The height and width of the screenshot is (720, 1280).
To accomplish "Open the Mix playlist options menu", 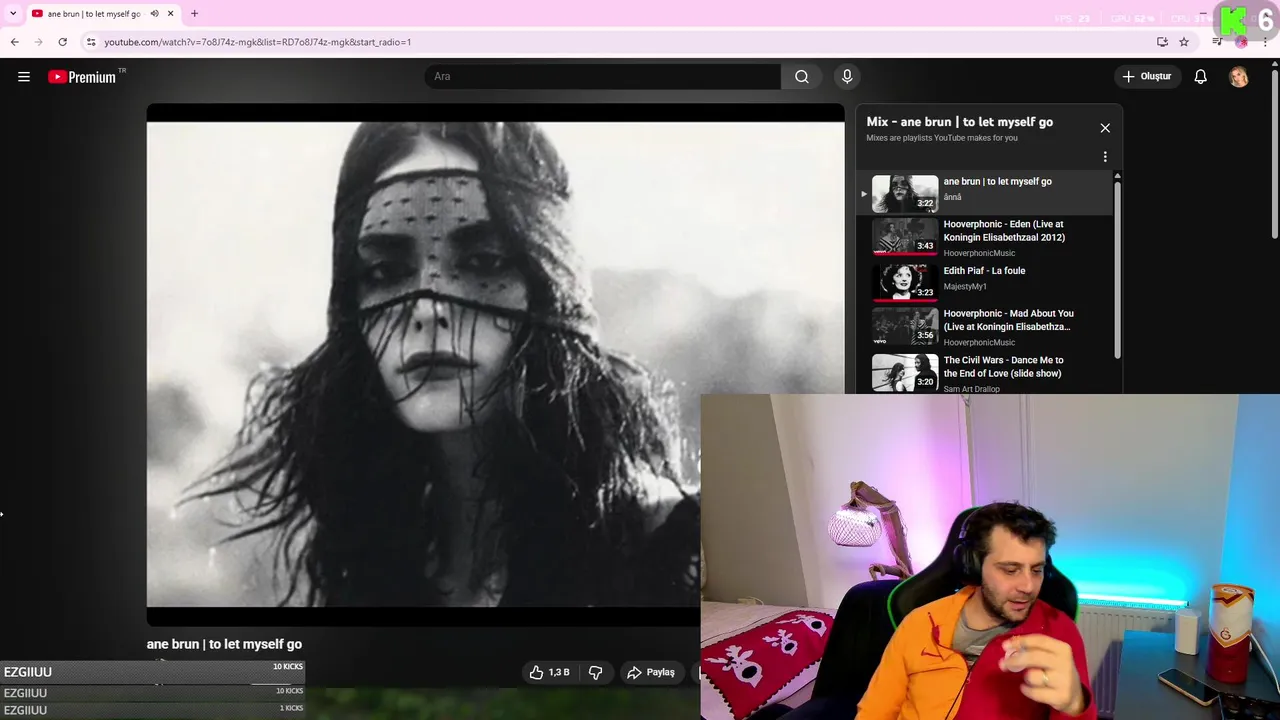I will (1105, 157).
